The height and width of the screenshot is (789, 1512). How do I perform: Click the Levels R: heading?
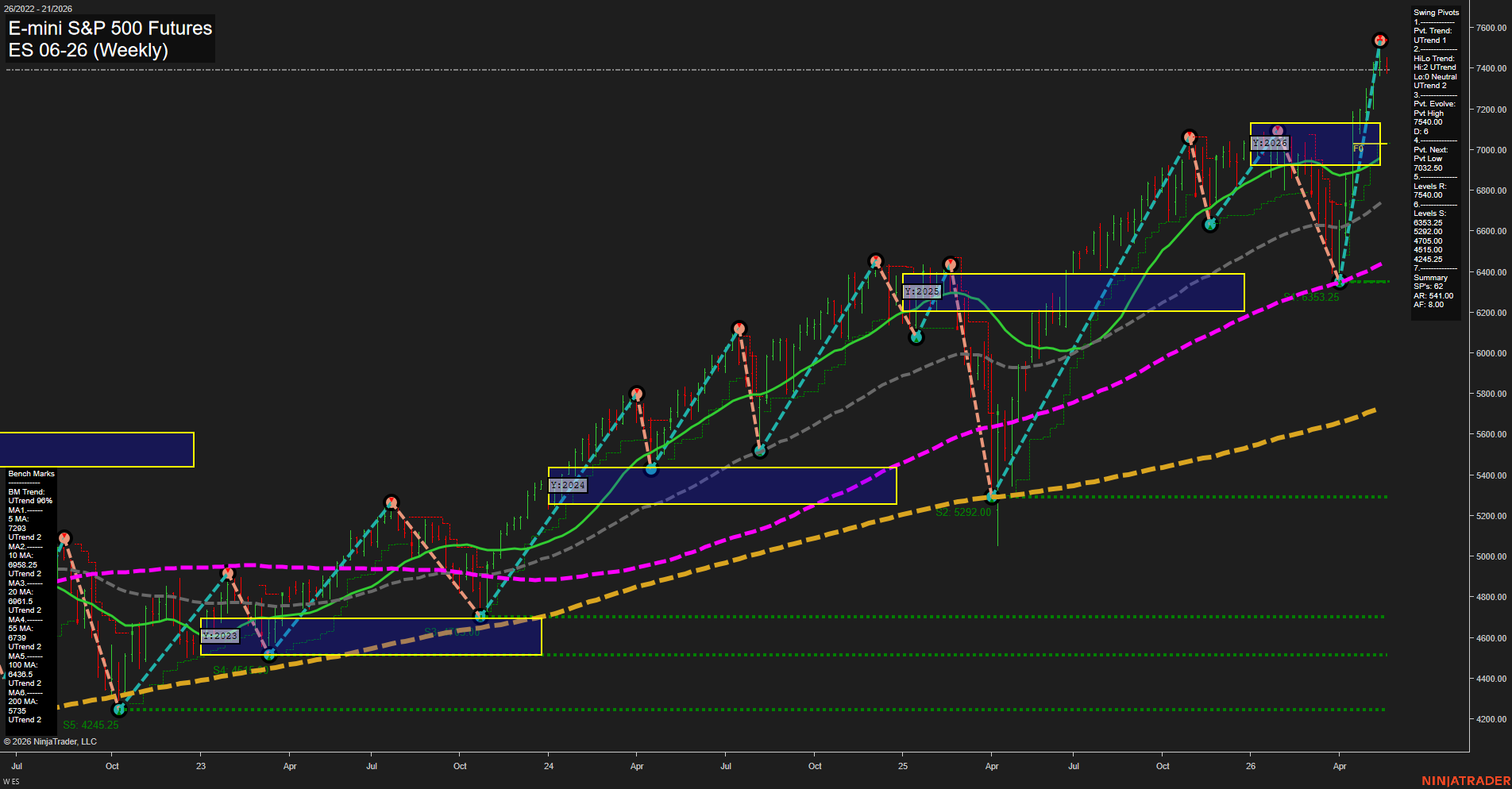coord(1429,186)
